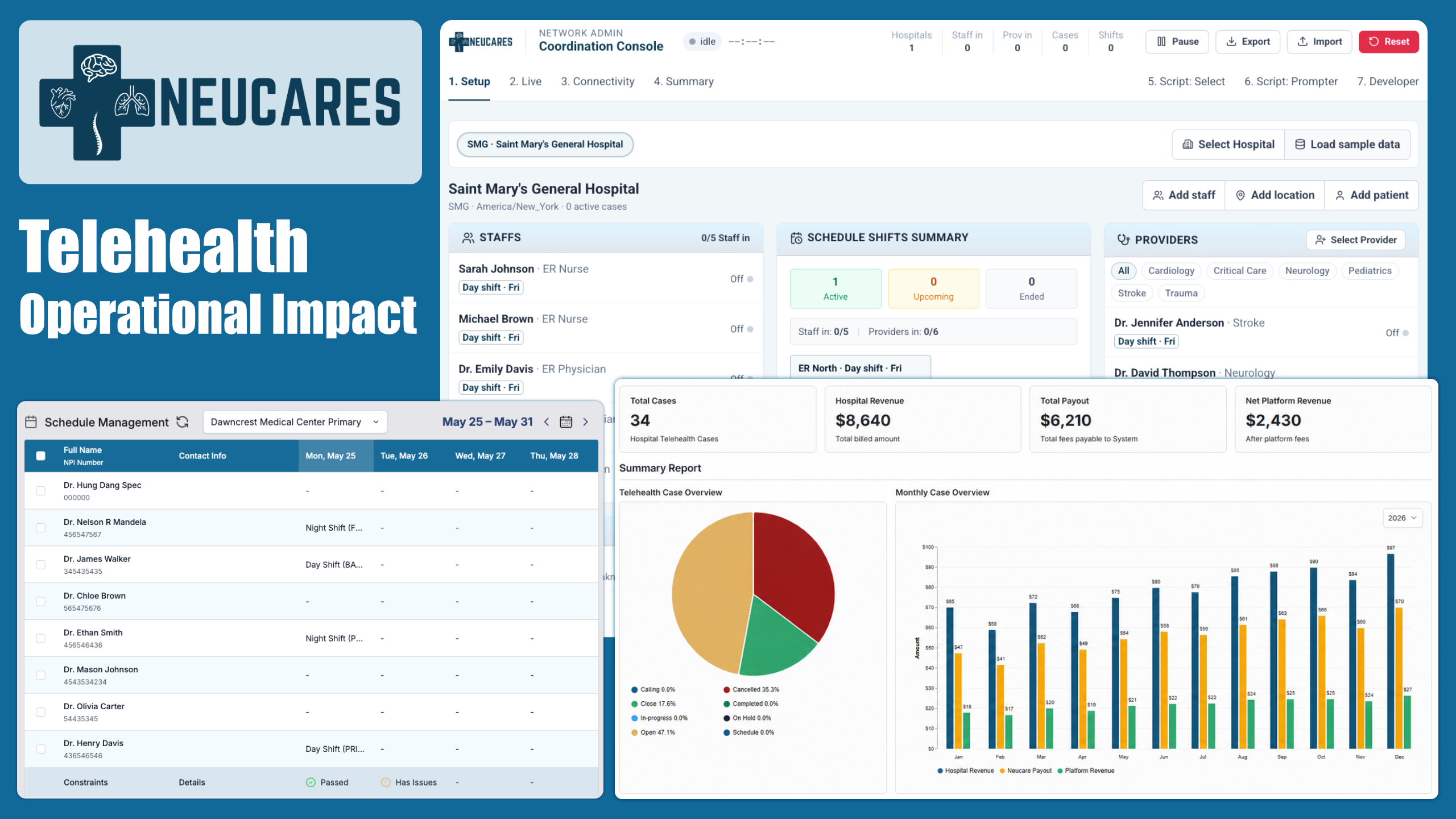Click the Pause button icon
Viewport: 1456px width, 819px height.
(x=1161, y=42)
